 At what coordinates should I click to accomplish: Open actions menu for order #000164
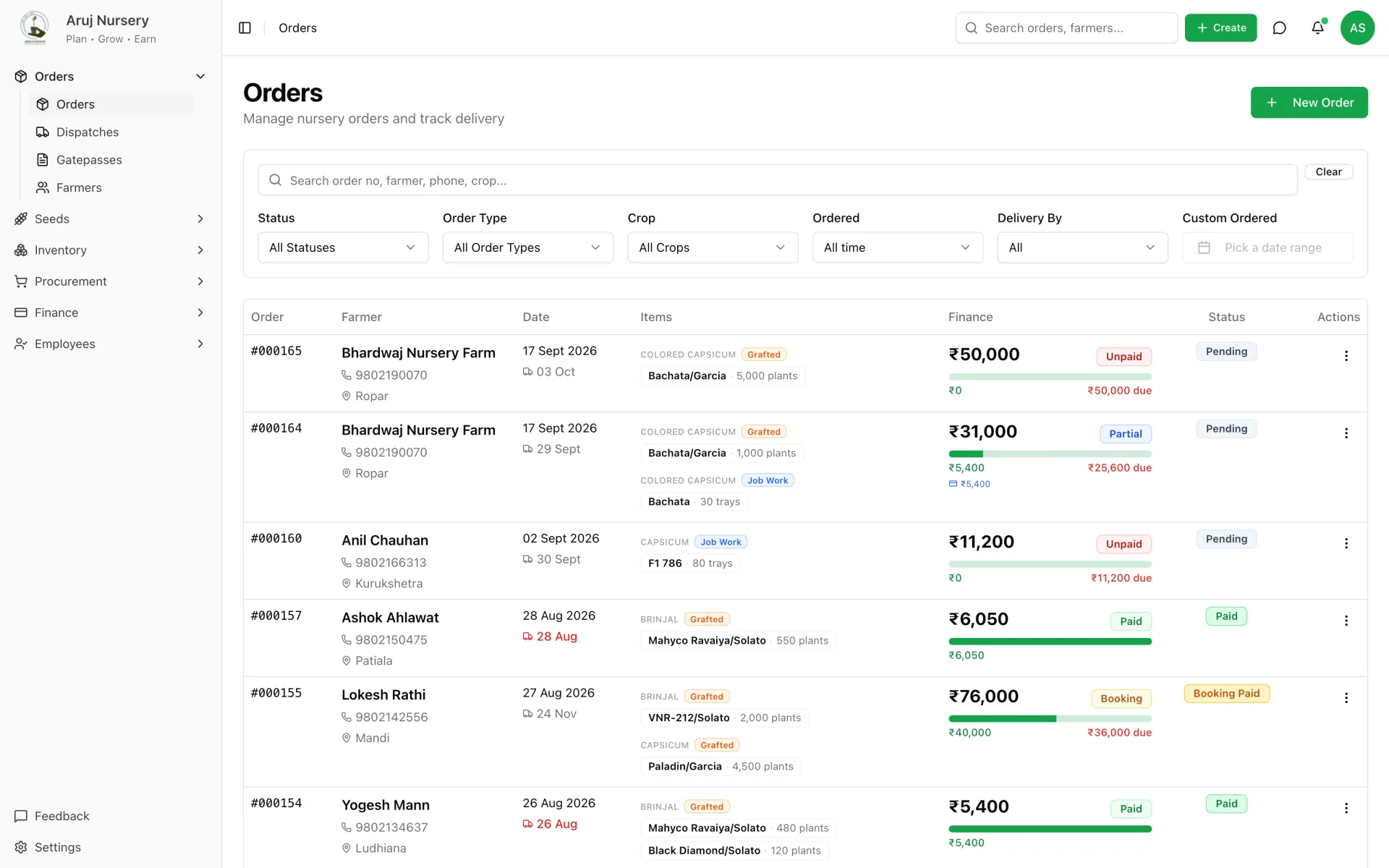coord(1346,433)
